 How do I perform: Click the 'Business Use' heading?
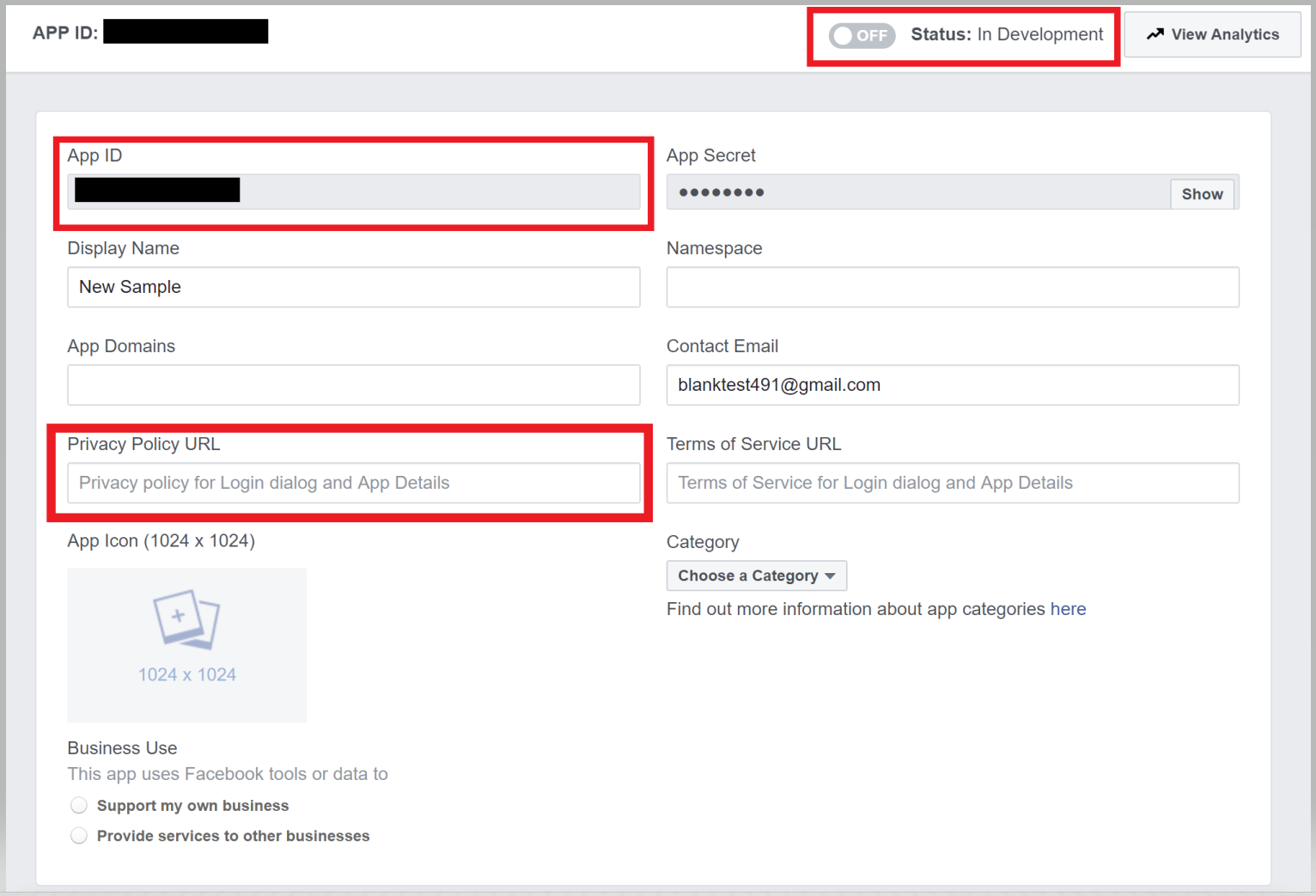123,748
